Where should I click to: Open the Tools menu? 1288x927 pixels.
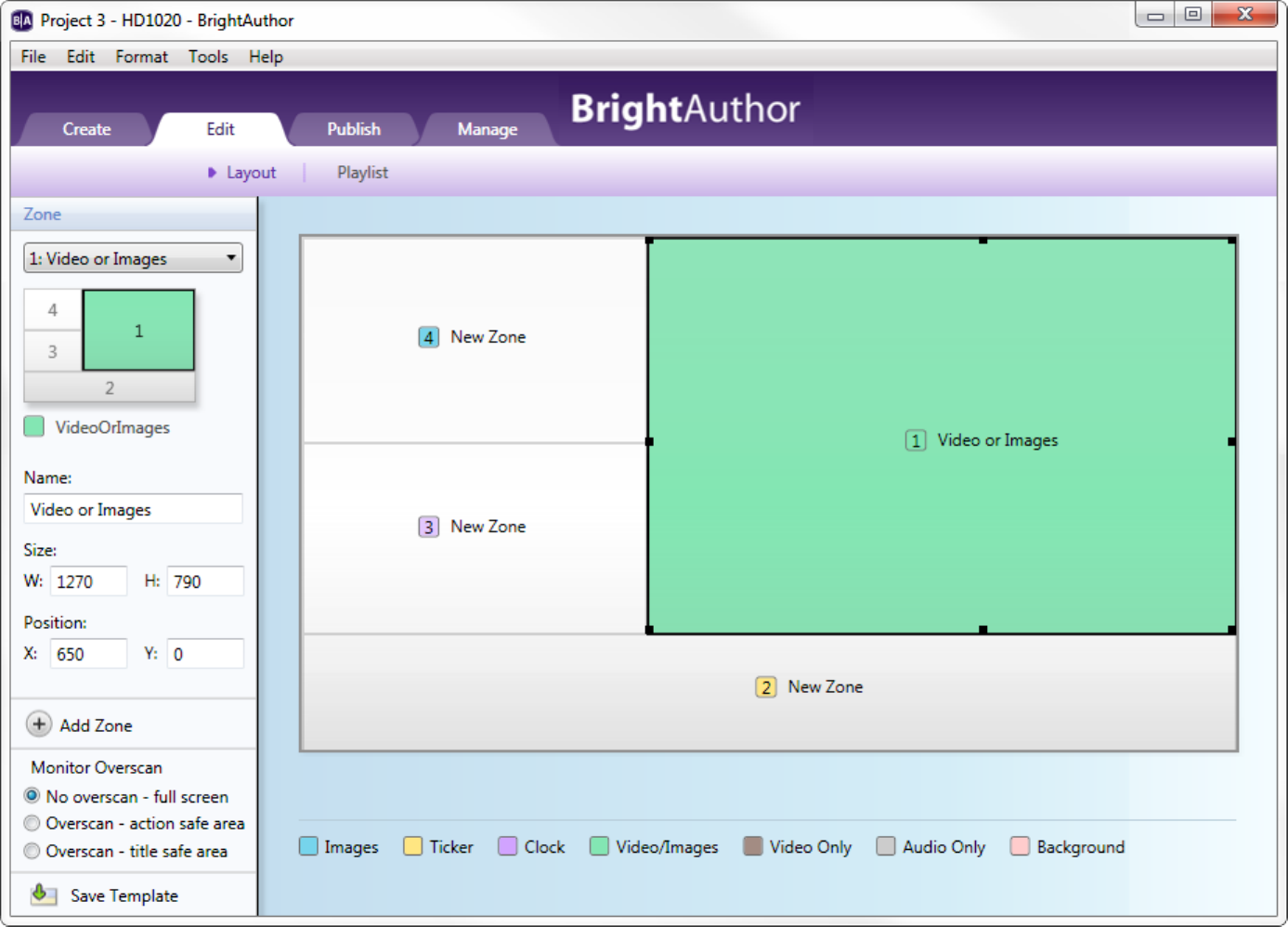(x=208, y=57)
